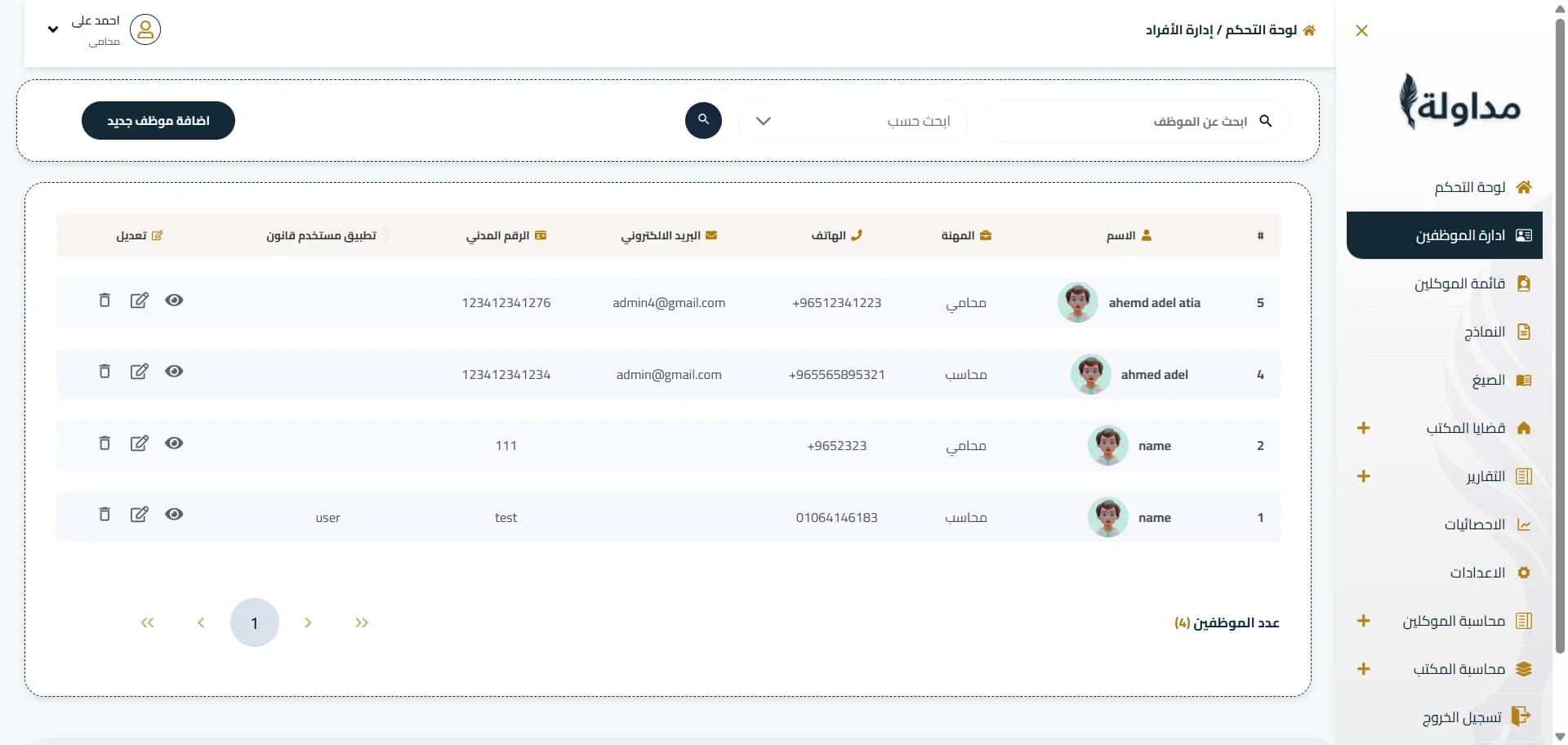Click the الهاتف column header
This screenshot has height=745, width=1568.
click(x=836, y=235)
